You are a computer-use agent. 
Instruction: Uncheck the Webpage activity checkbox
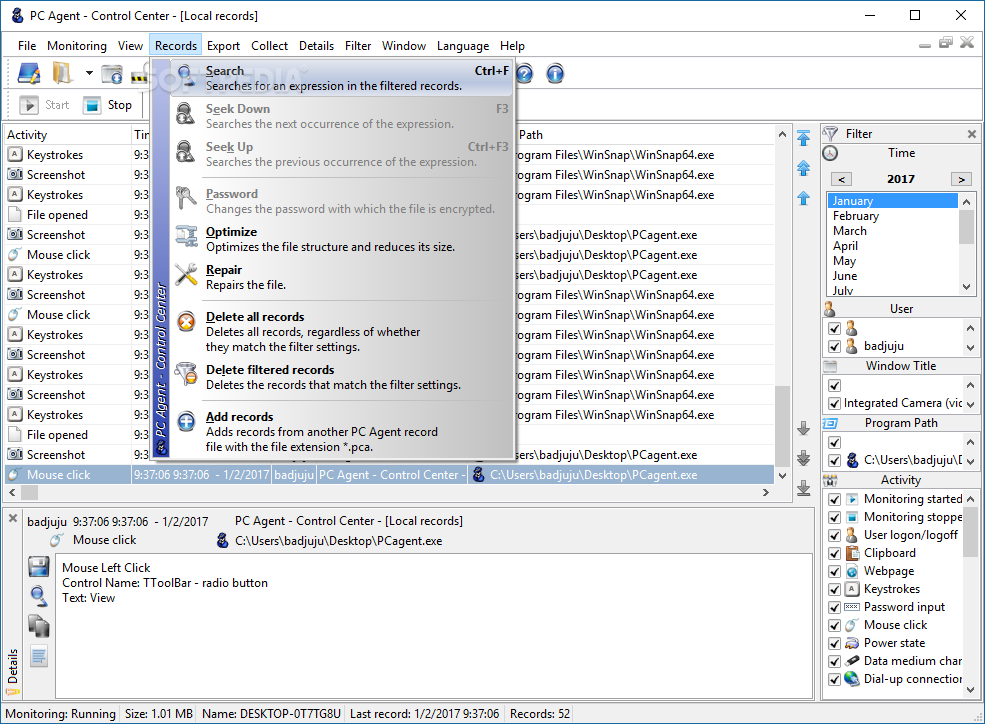834,572
